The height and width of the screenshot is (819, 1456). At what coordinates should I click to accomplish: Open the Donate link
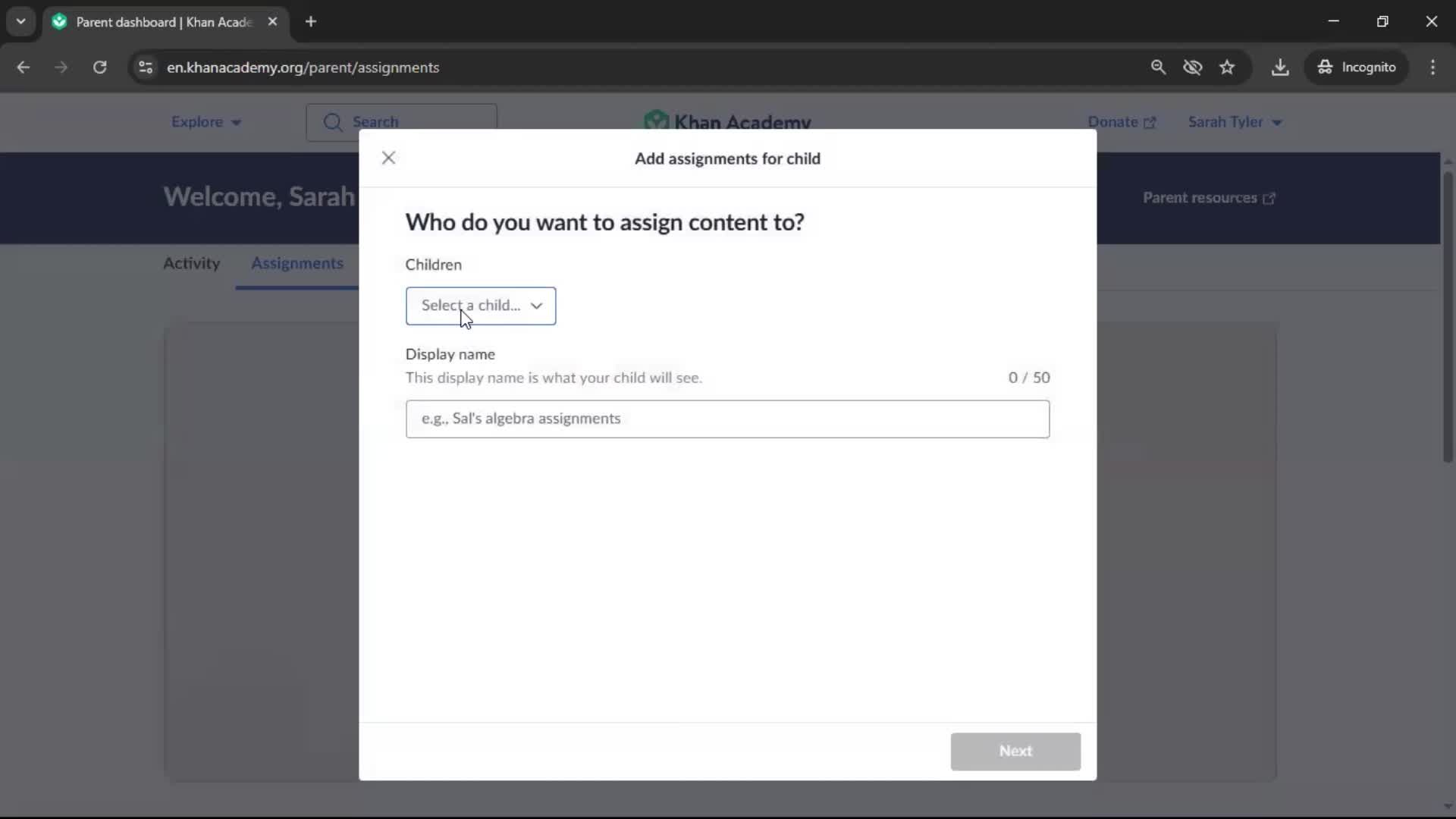tap(1121, 122)
